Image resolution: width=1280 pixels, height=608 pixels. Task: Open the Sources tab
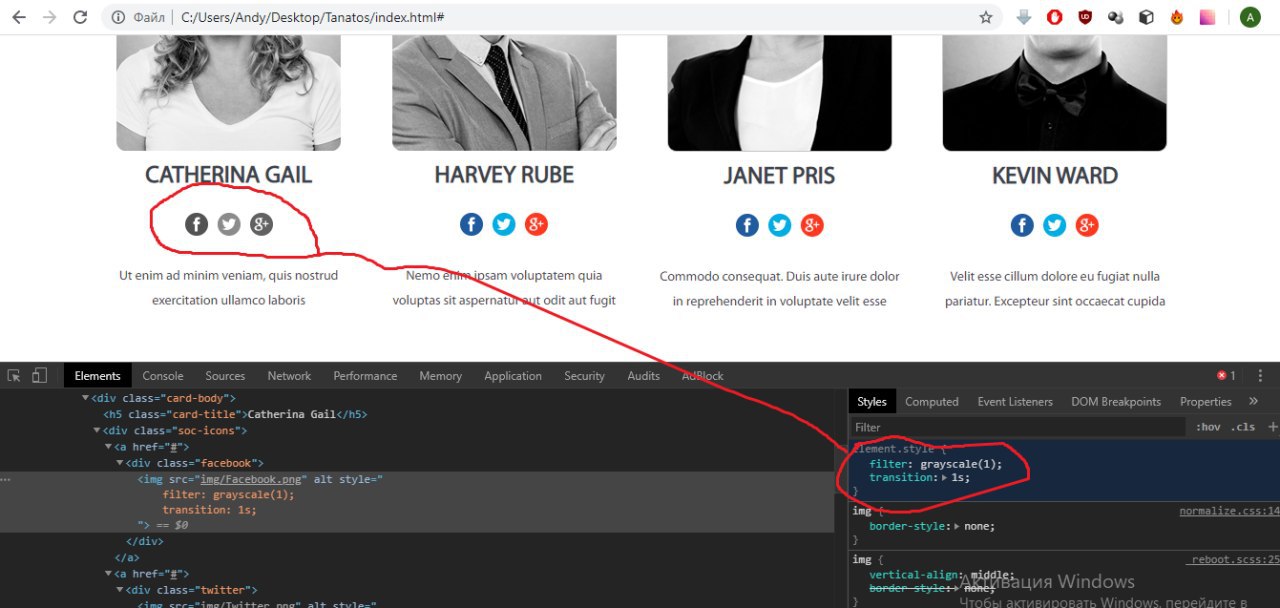click(x=225, y=376)
